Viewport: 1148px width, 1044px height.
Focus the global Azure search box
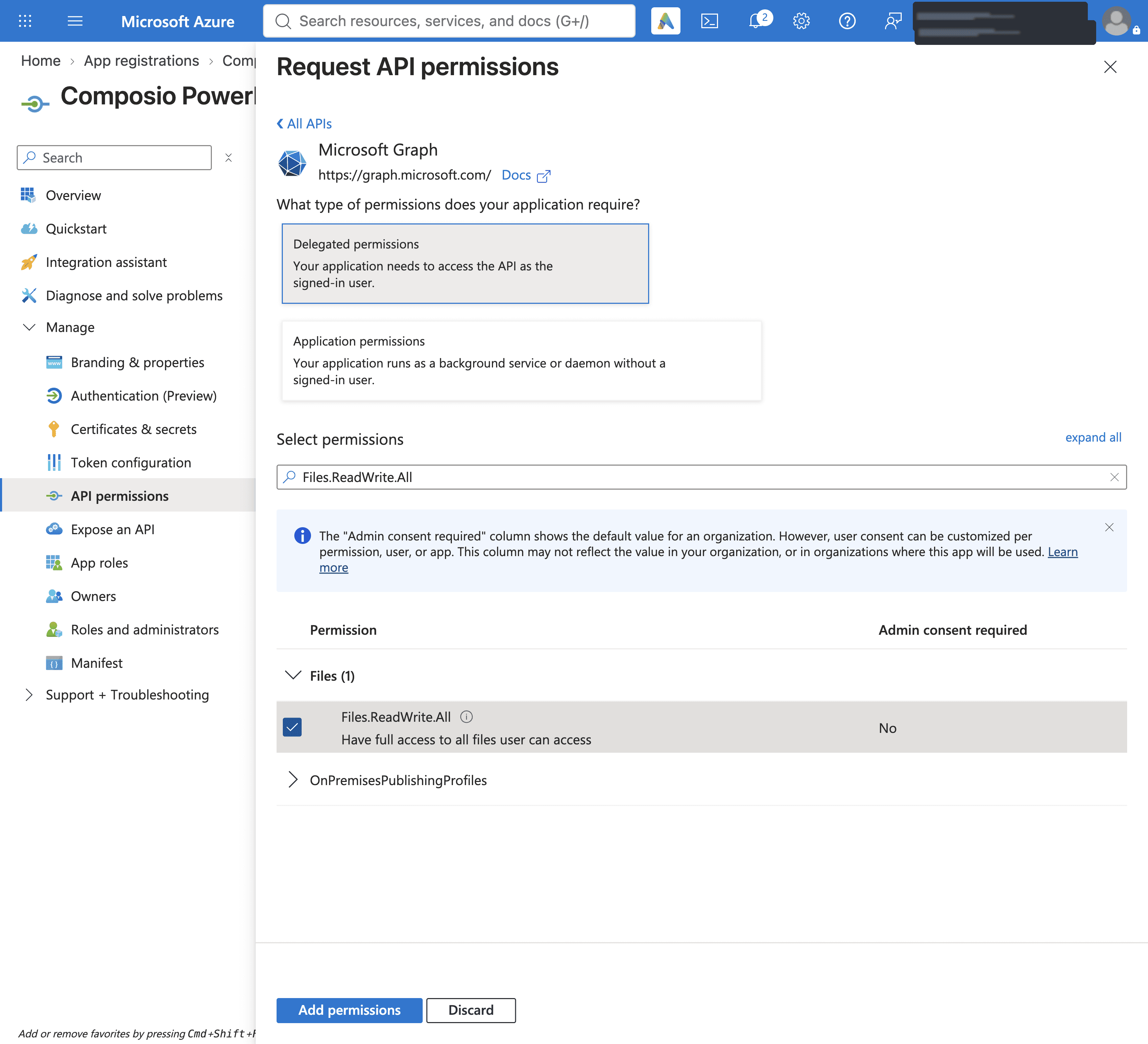pos(449,21)
